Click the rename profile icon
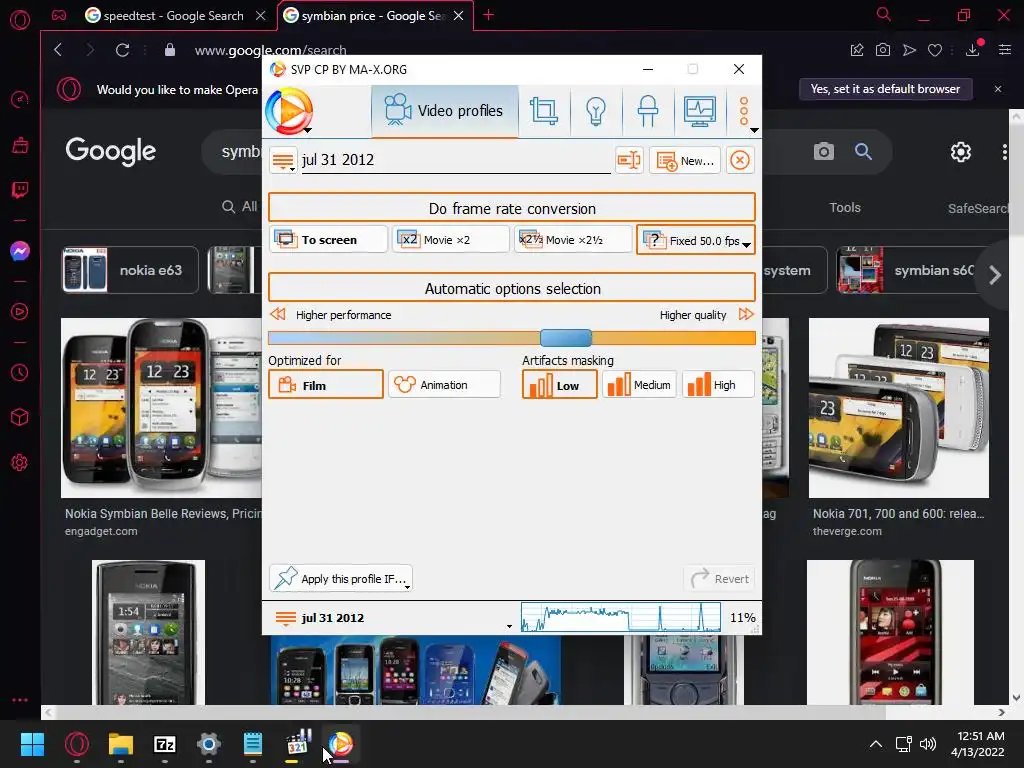Image resolution: width=1024 pixels, height=768 pixels. coord(629,160)
